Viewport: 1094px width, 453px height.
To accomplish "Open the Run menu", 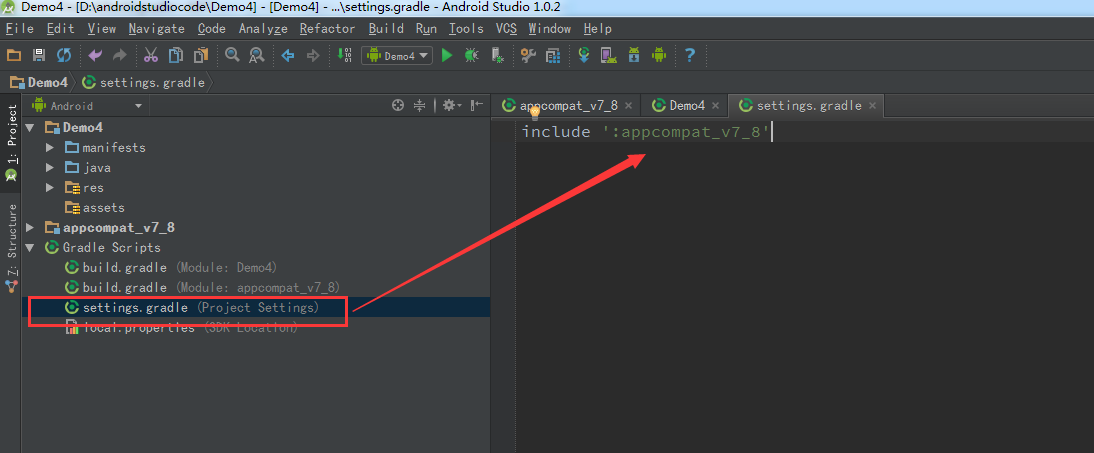I will (x=426, y=29).
